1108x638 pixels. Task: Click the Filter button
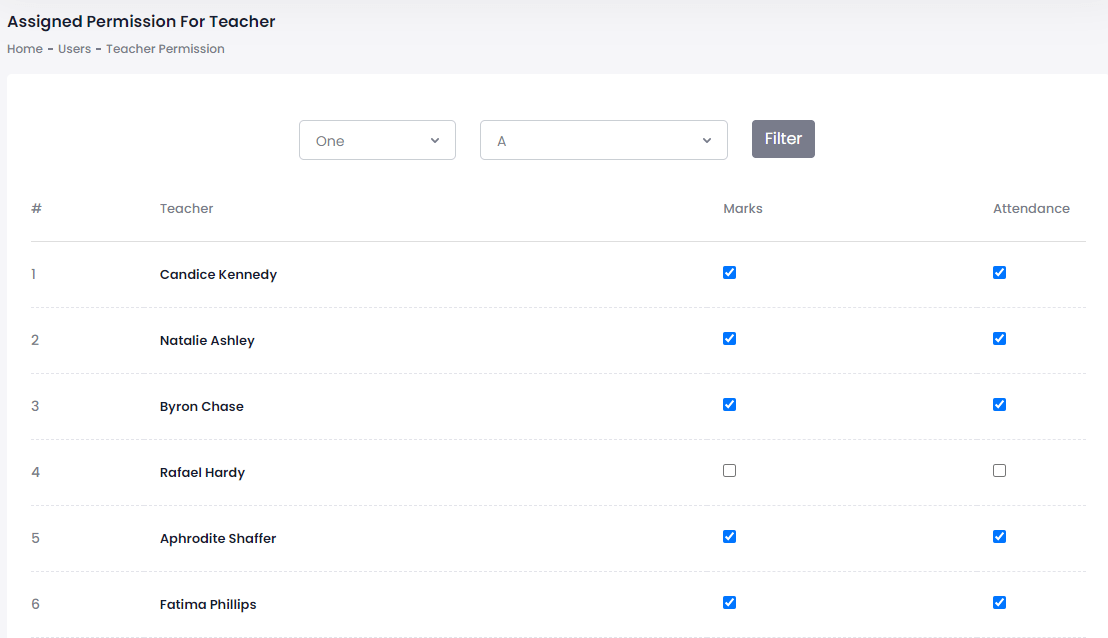783,139
